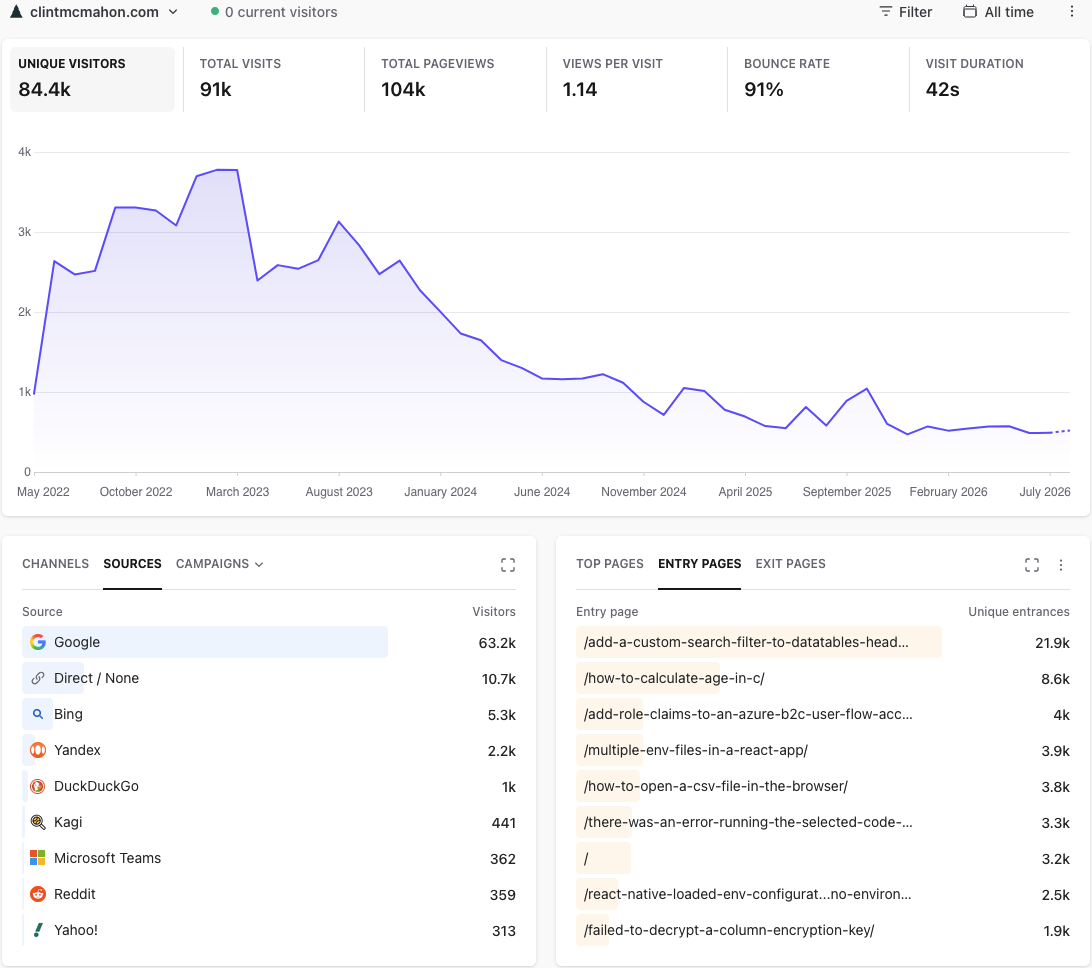This screenshot has height=968, width=1092.
Task: Click the Google source logo icon
Action: point(38,642)
